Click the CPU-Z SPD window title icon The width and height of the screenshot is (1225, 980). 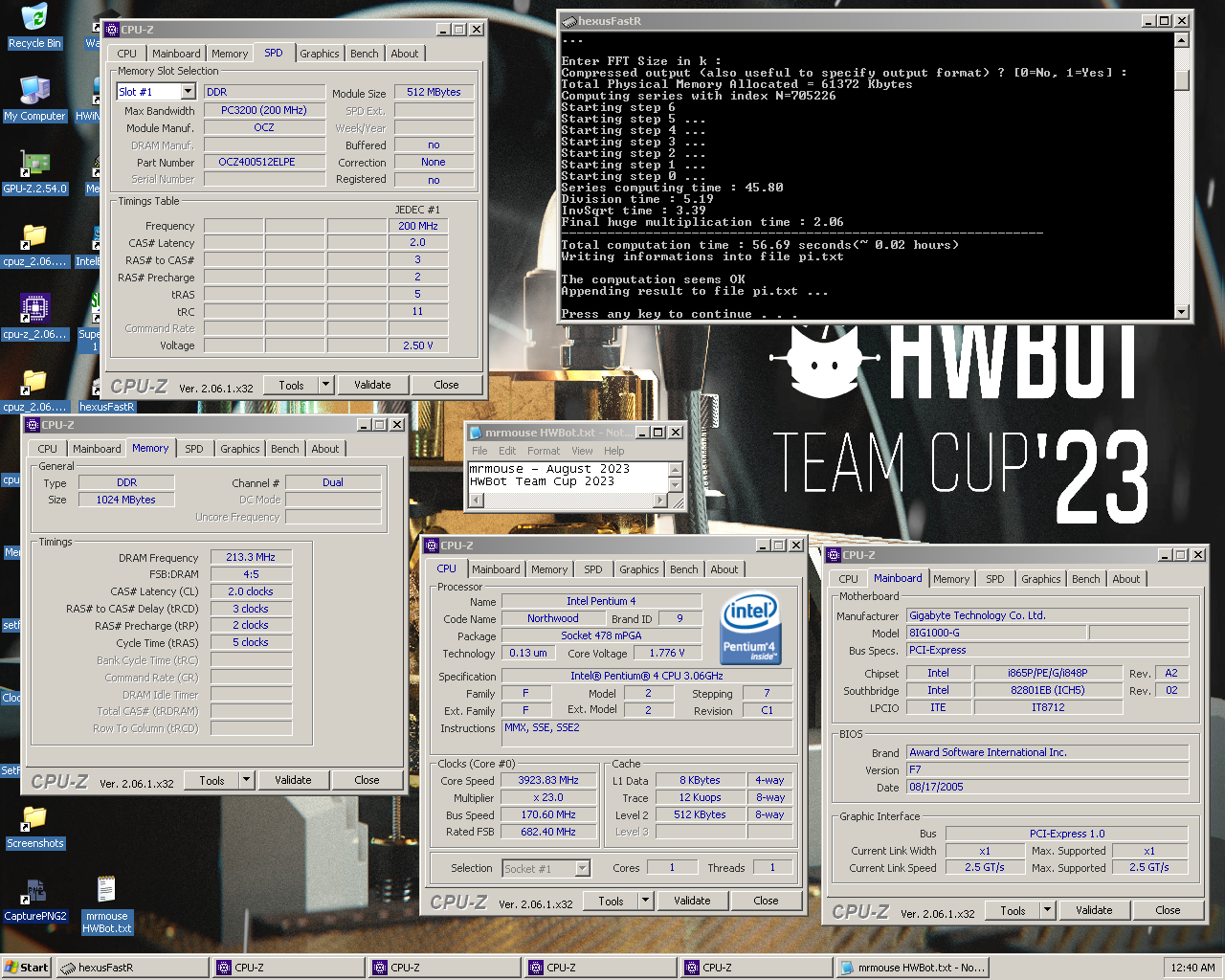click(112, 30)
